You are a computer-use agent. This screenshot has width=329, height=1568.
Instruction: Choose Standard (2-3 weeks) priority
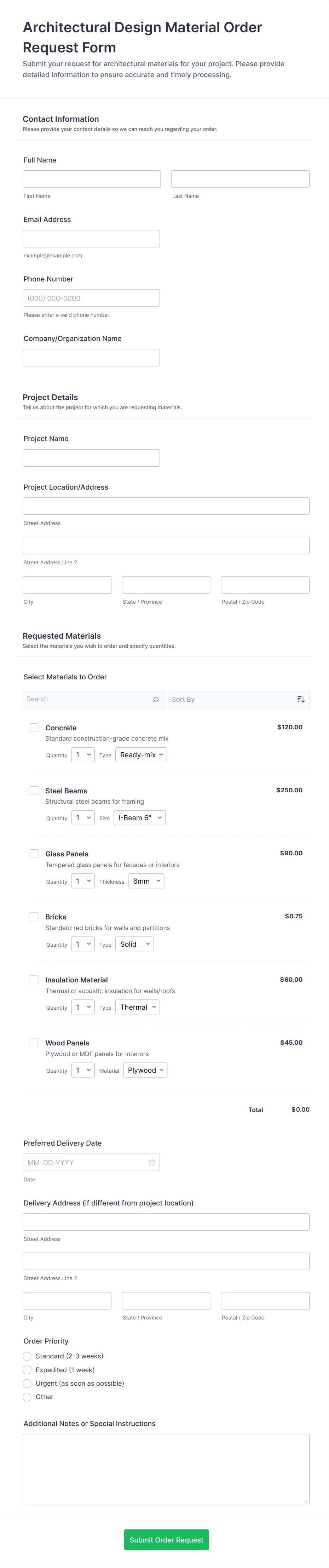tap(27, 1356)
